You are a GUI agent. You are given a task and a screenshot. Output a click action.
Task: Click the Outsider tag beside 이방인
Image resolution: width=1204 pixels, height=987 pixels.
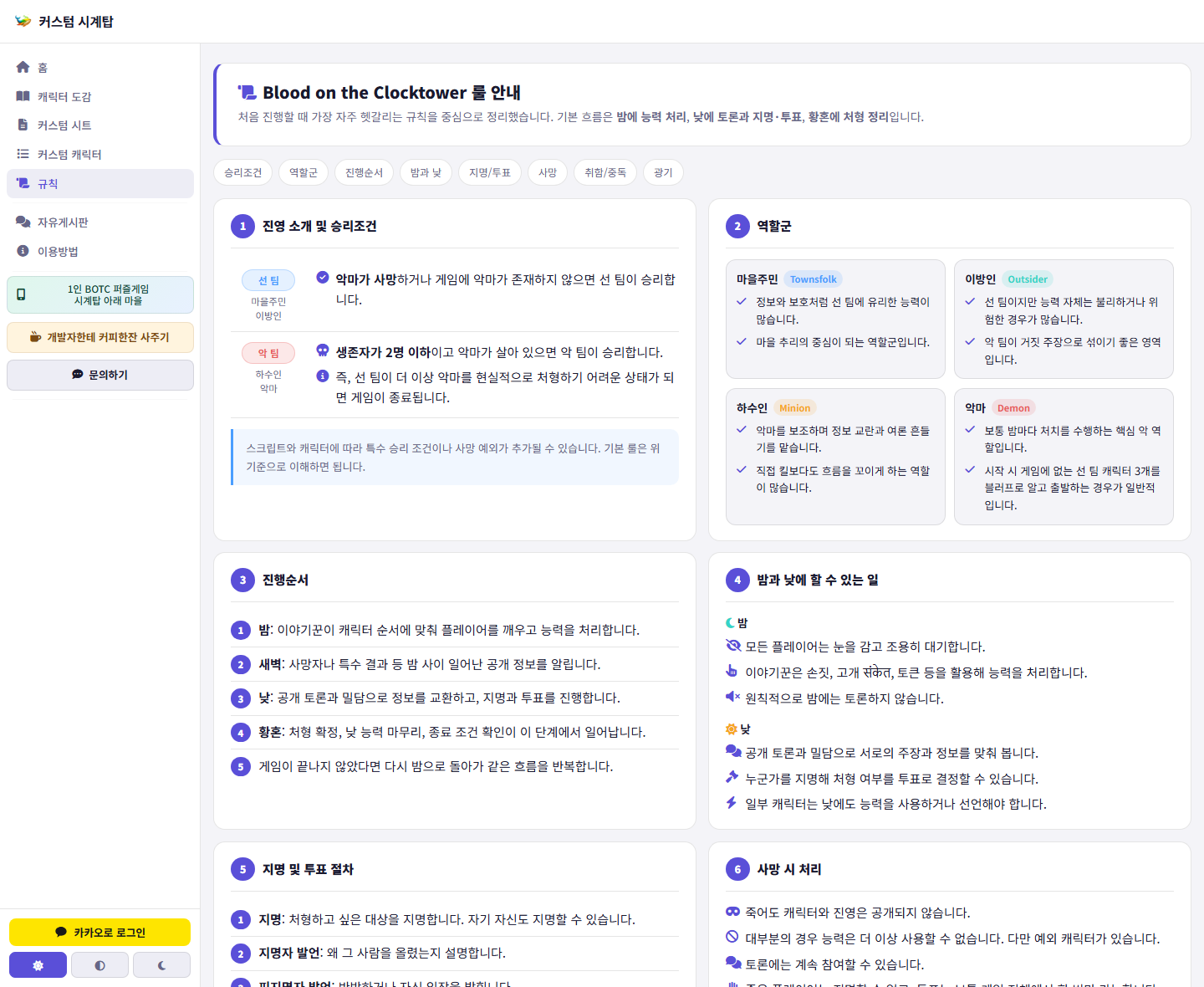pos(1028,279)
